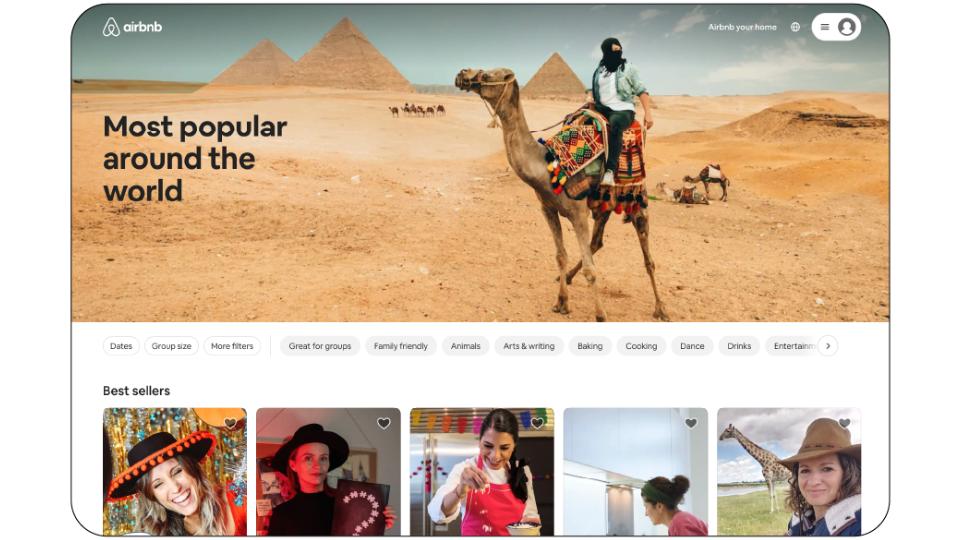960x540 pixels.
Task: Open the hamburger menu icon
Action: pyautogui.click(x=825, y=27)
